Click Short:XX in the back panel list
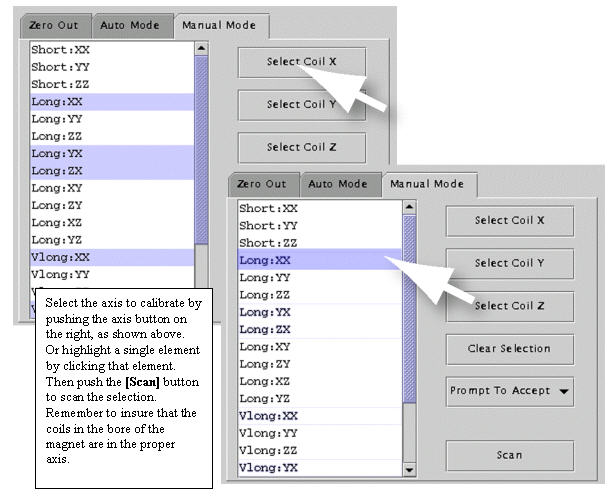 click(110, 49)
